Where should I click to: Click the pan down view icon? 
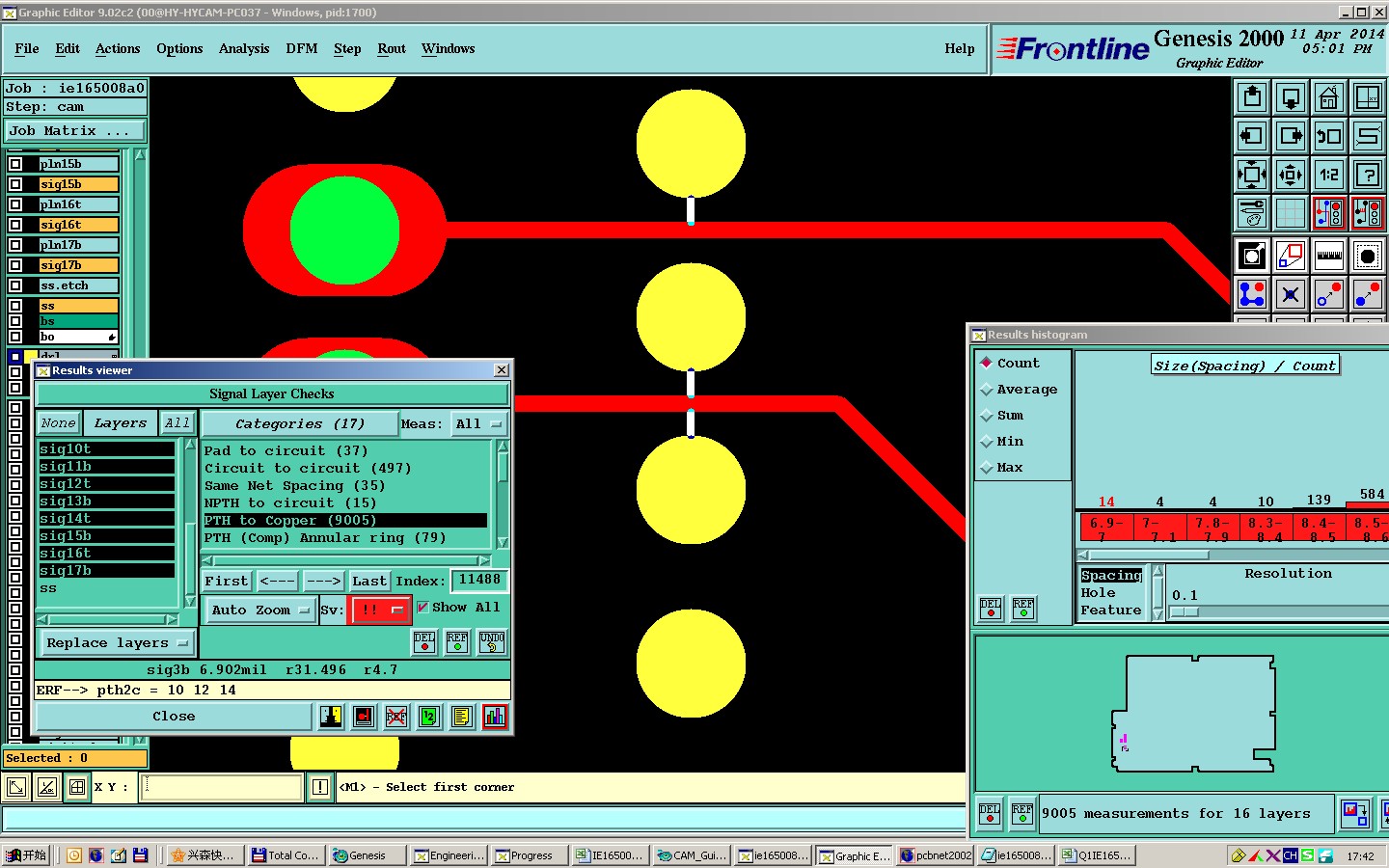pyautogui.click(x=1291, y=97)
